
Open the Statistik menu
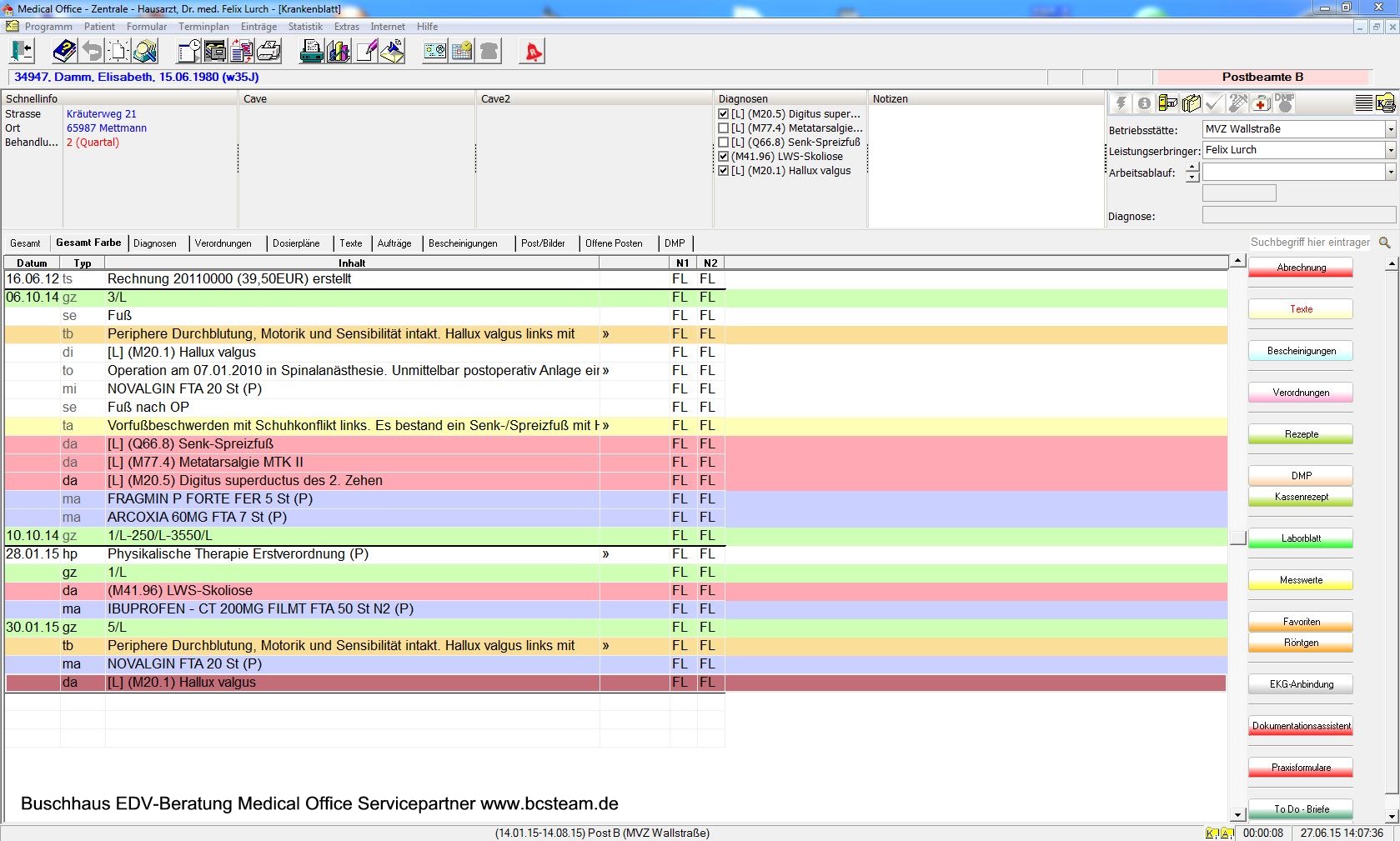point(305,27)
